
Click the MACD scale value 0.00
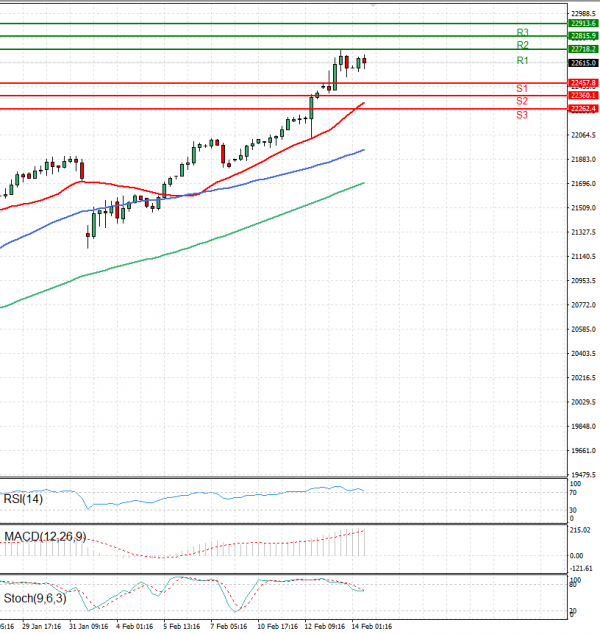(576, 556)
